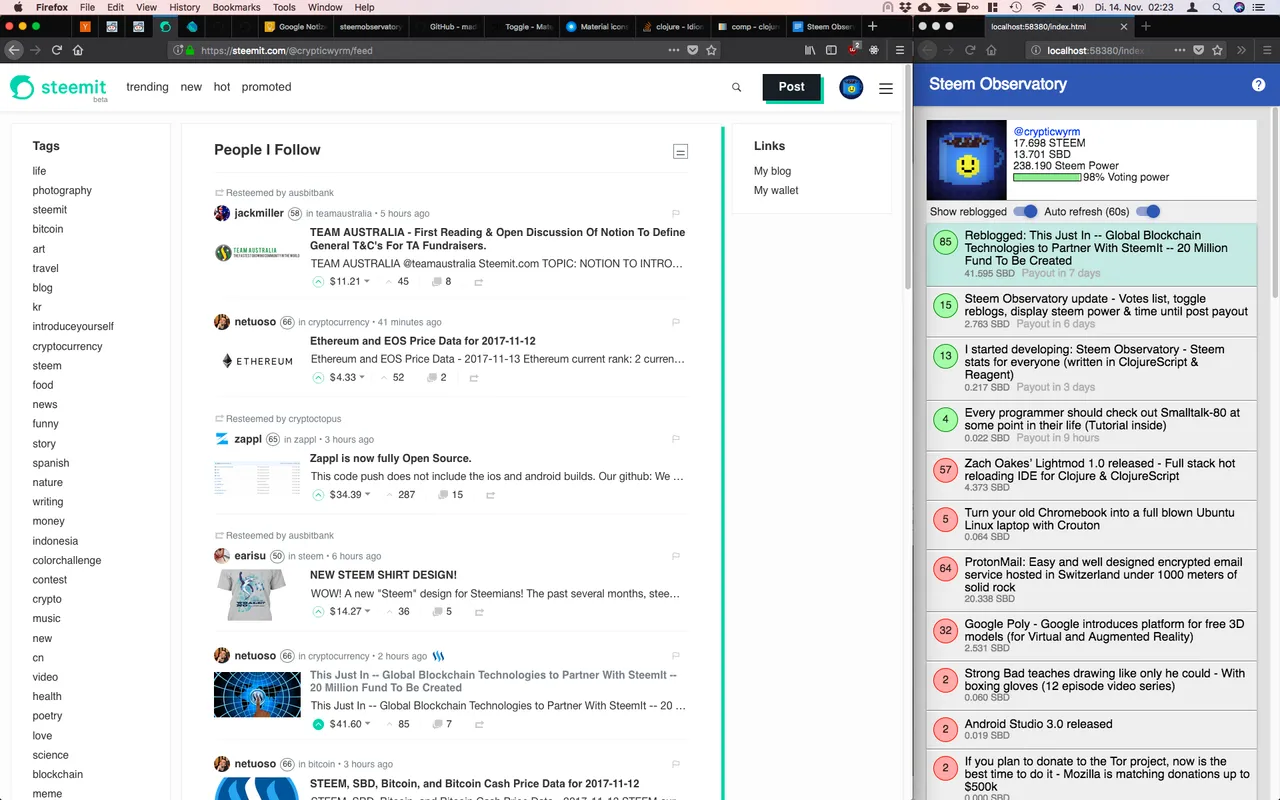This screenshot has height=800, width=1280.
Task: Change the feed layout icon beside People I Follow
Action: (x=680, y=151)
